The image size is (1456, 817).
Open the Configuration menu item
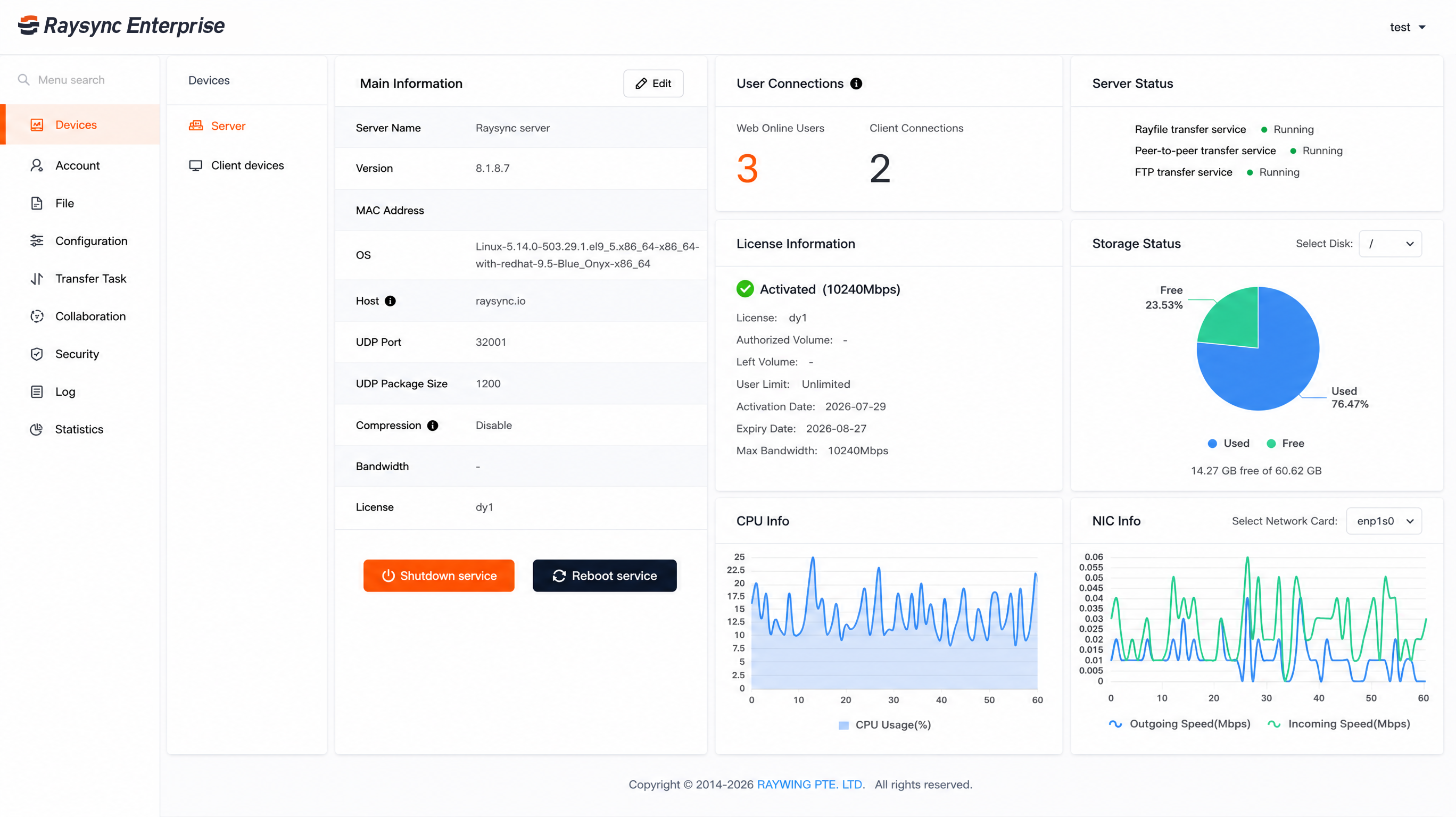click(x=80, y=241)
